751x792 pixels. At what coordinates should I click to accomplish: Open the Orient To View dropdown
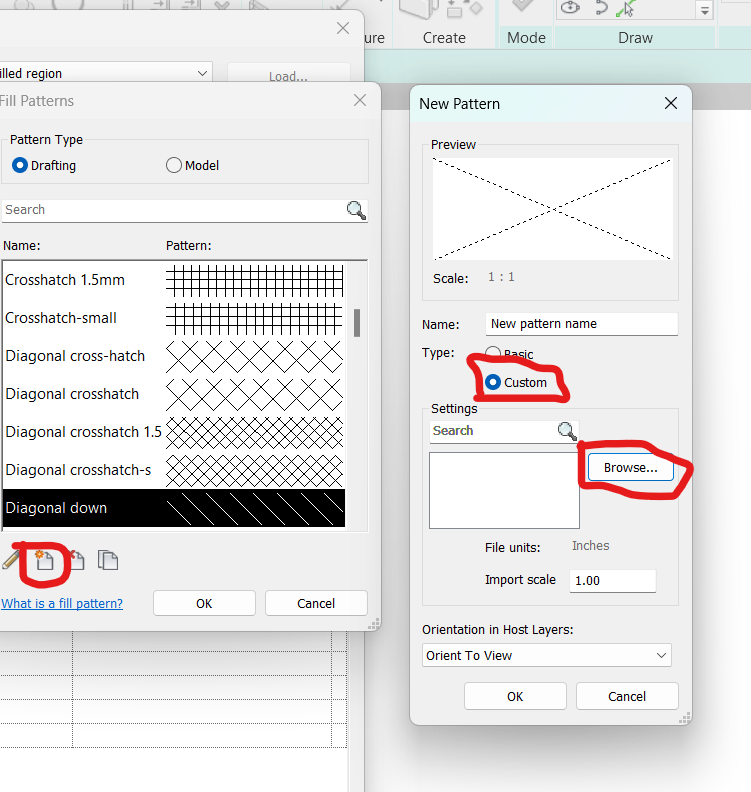pos(546,655)
